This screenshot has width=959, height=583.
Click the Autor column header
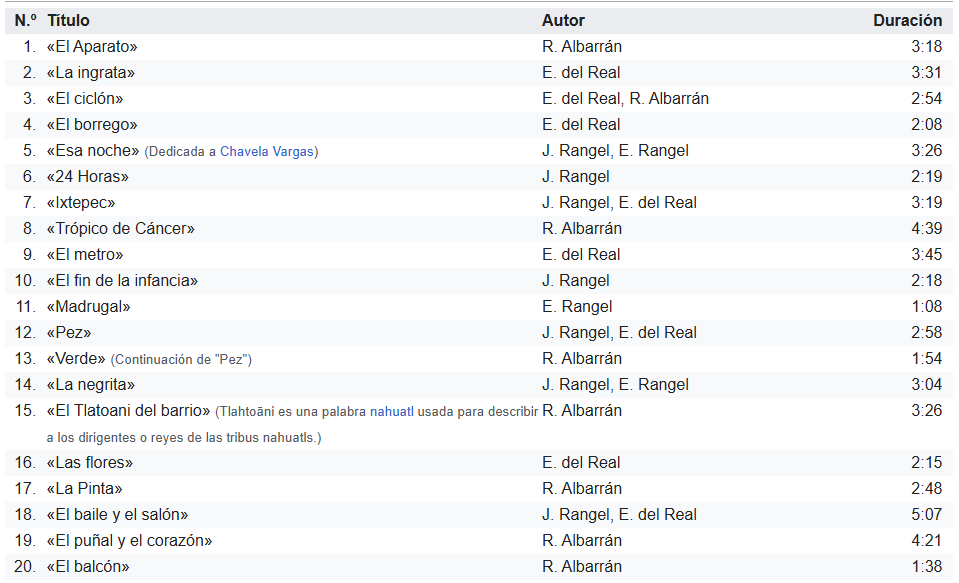click(x=563, y=21)
